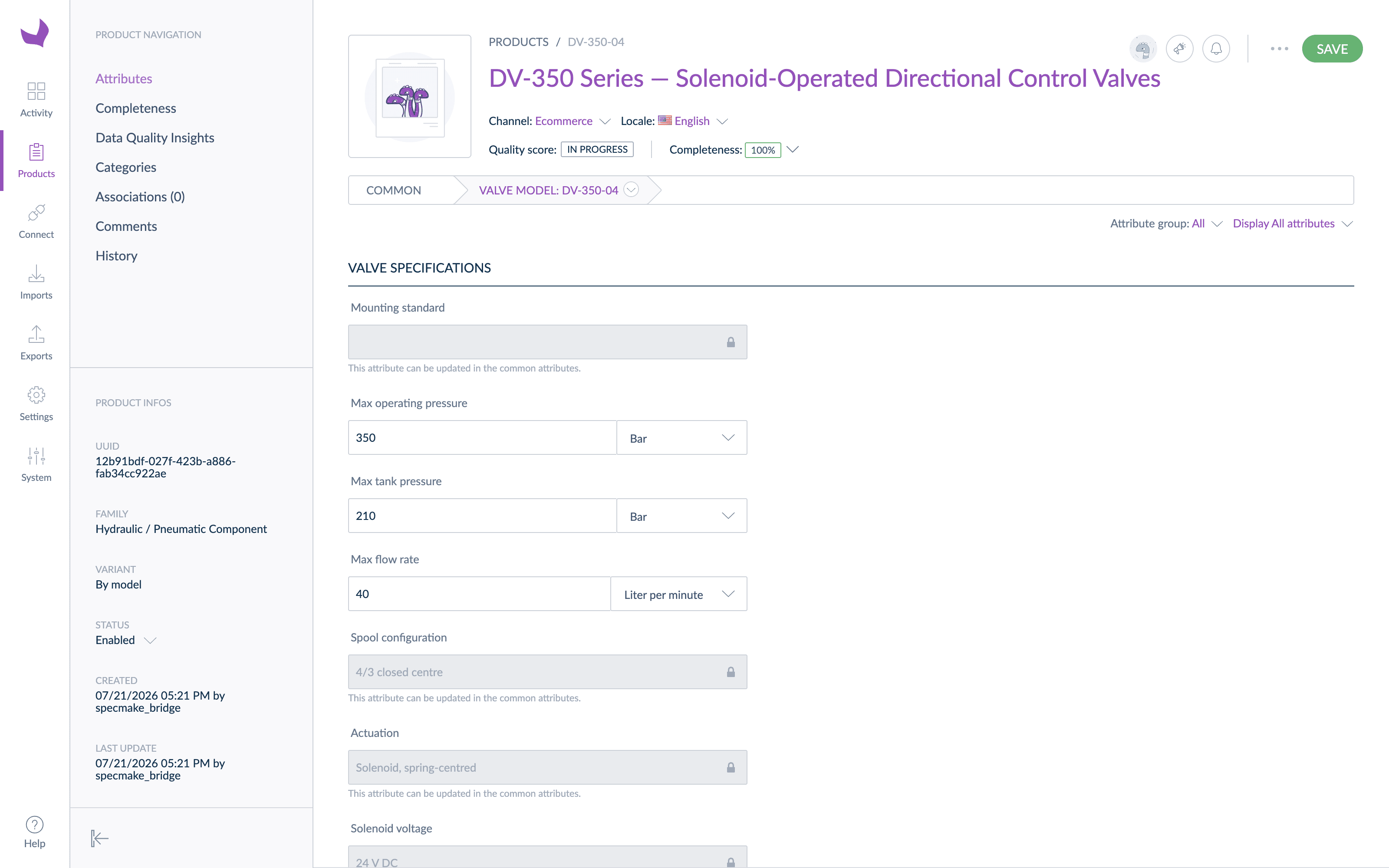Change the Liter per minute unit dropdown
The image size is (1389, 868).
pyautogui.click(x=678, y=594)
